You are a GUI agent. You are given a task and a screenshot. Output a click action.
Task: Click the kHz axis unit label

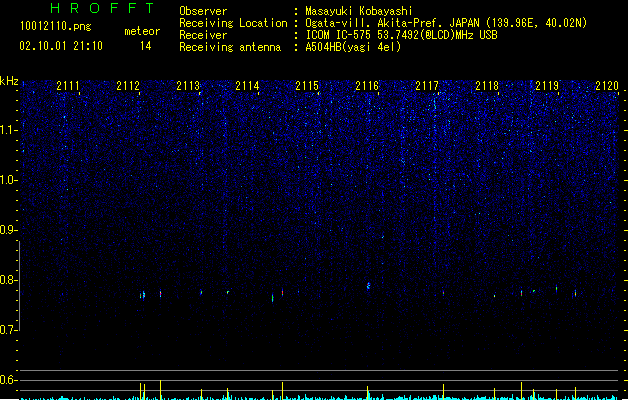(9, 81)
